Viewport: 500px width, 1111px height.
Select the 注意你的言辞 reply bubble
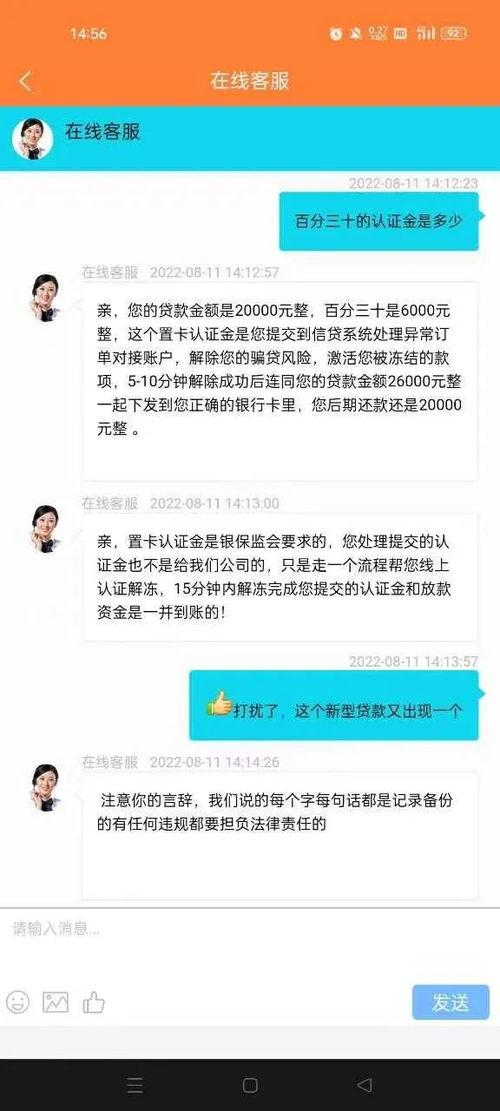[279, 836]
